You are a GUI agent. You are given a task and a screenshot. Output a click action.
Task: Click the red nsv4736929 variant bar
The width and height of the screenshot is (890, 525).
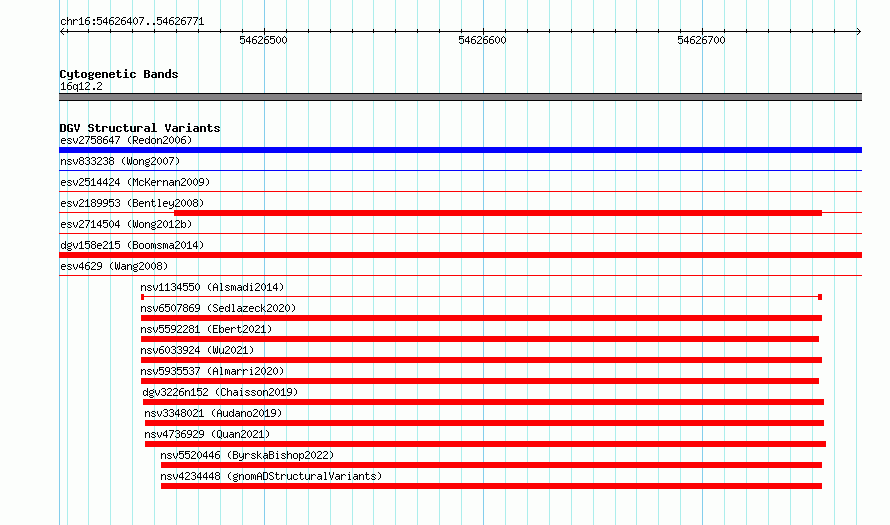[x=485, y=444]
